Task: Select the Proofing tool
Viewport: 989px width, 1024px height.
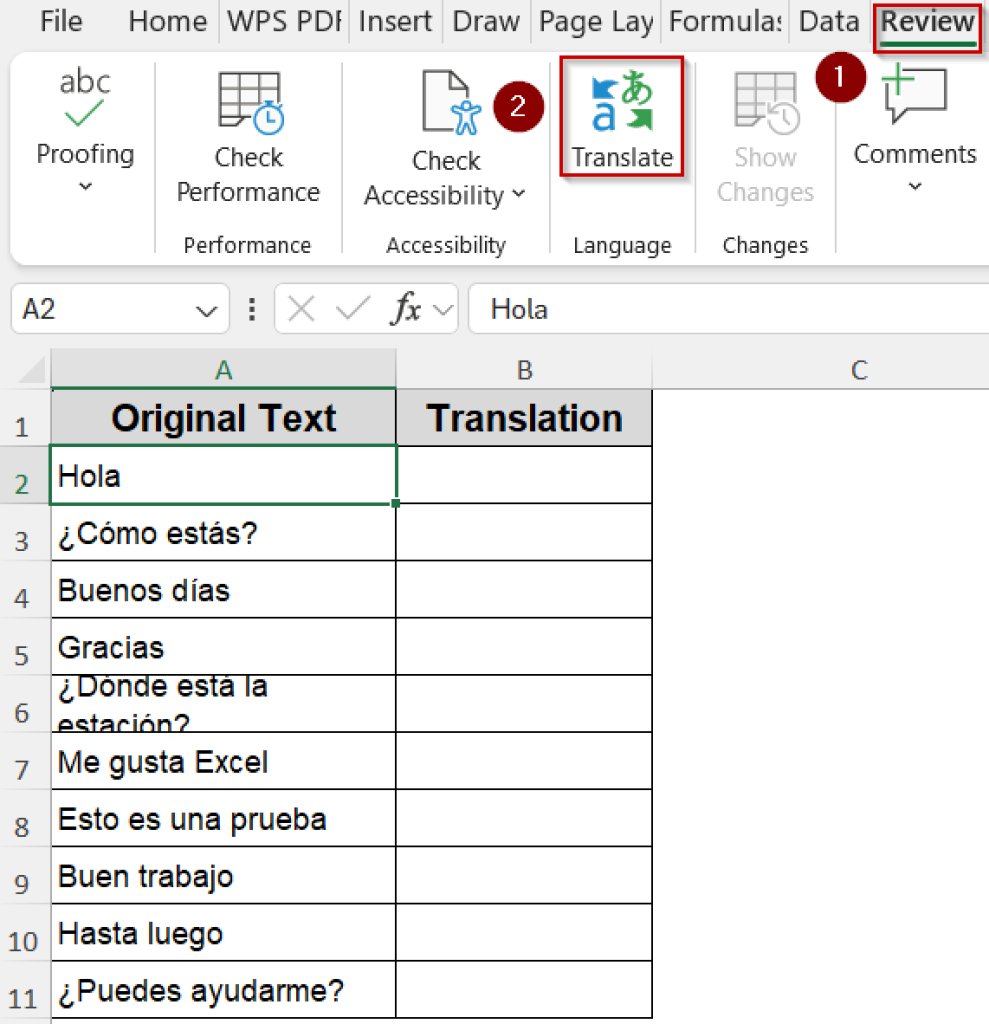Action: pos(84,120)
